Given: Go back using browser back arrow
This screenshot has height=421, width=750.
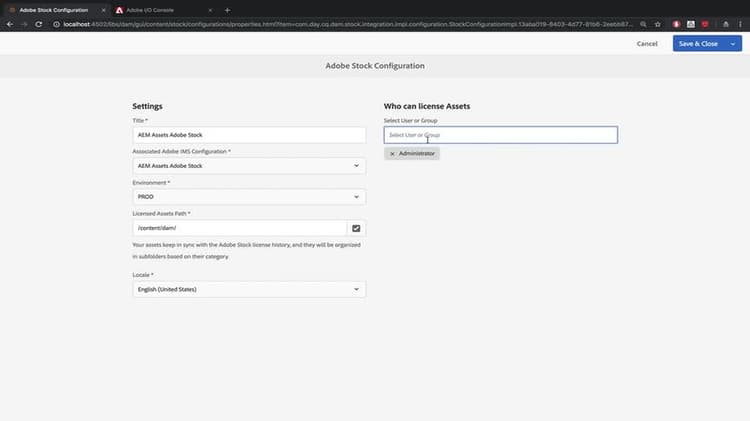Looking at the screenshot, I should tap(10, 24).
